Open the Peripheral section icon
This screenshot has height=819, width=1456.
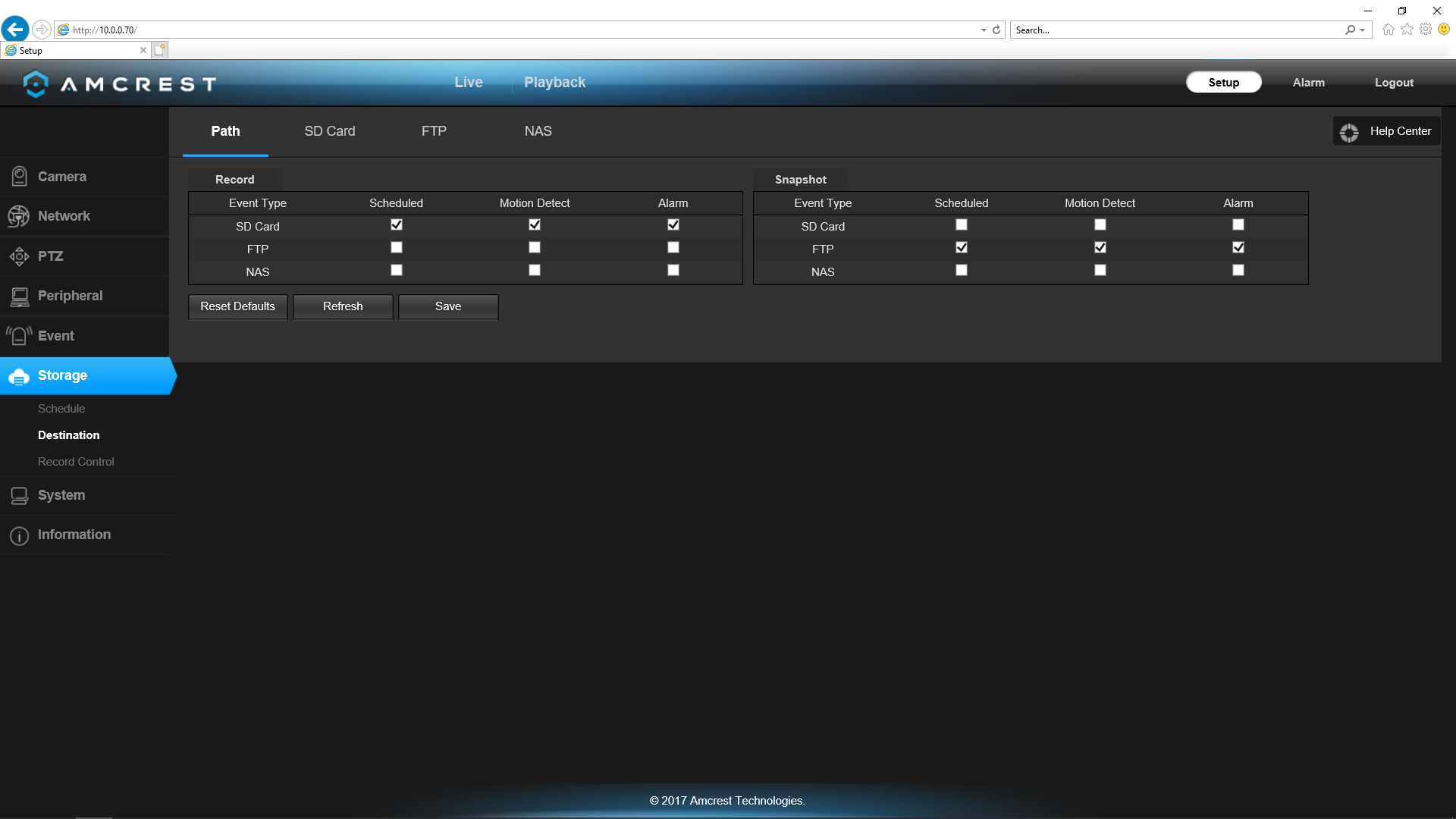point(20,297)
